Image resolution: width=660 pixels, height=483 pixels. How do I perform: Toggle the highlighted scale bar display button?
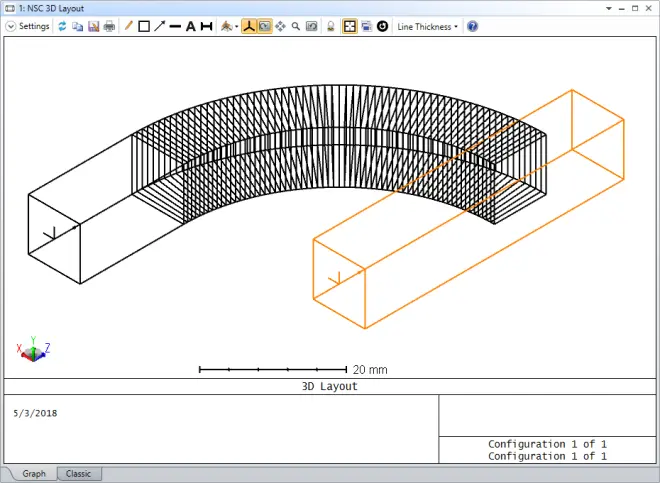point(265,27)
